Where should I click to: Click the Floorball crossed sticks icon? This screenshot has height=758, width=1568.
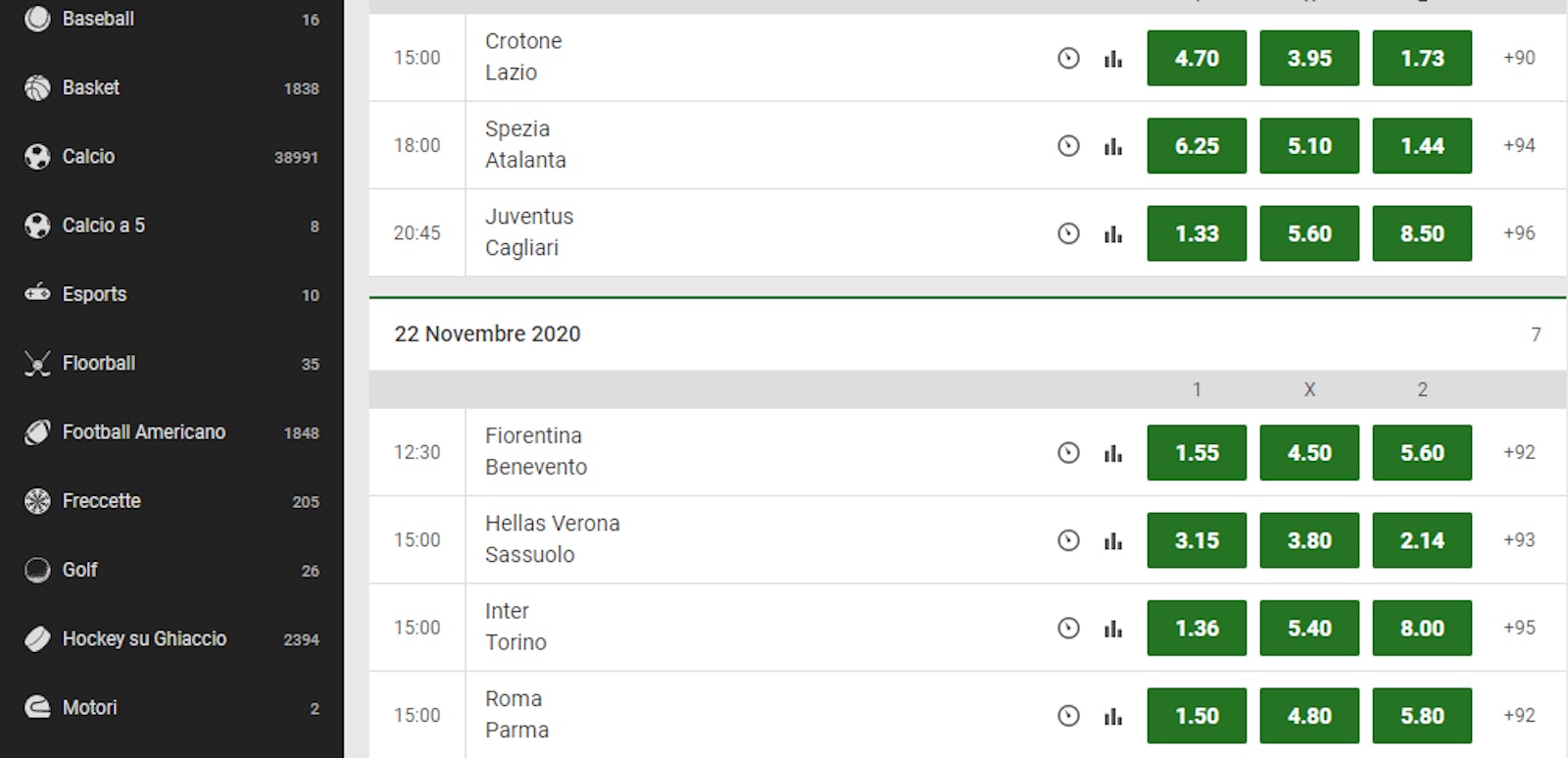(x=37, y=364)
